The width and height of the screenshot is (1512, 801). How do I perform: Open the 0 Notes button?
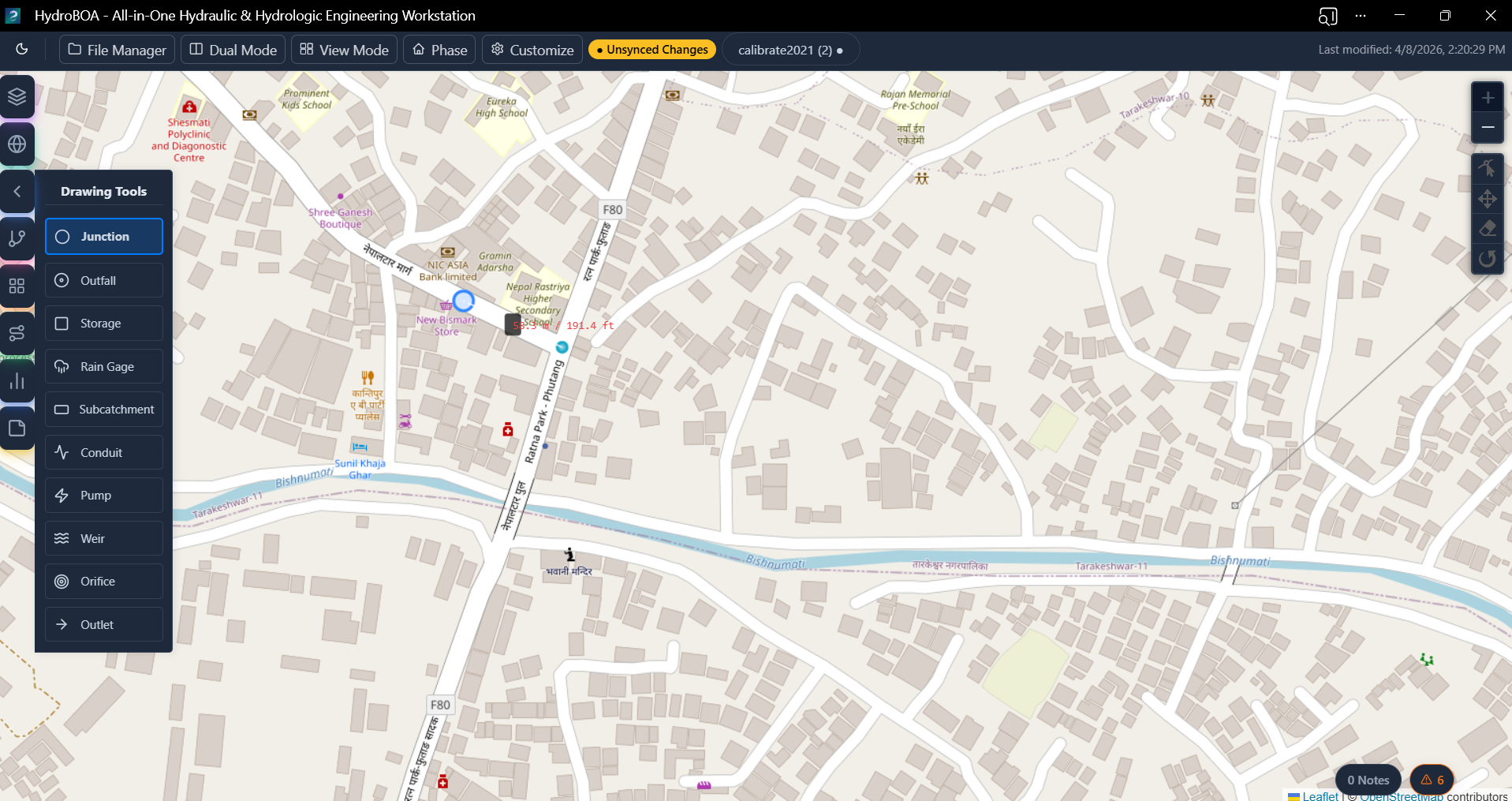click(1368, 780)
